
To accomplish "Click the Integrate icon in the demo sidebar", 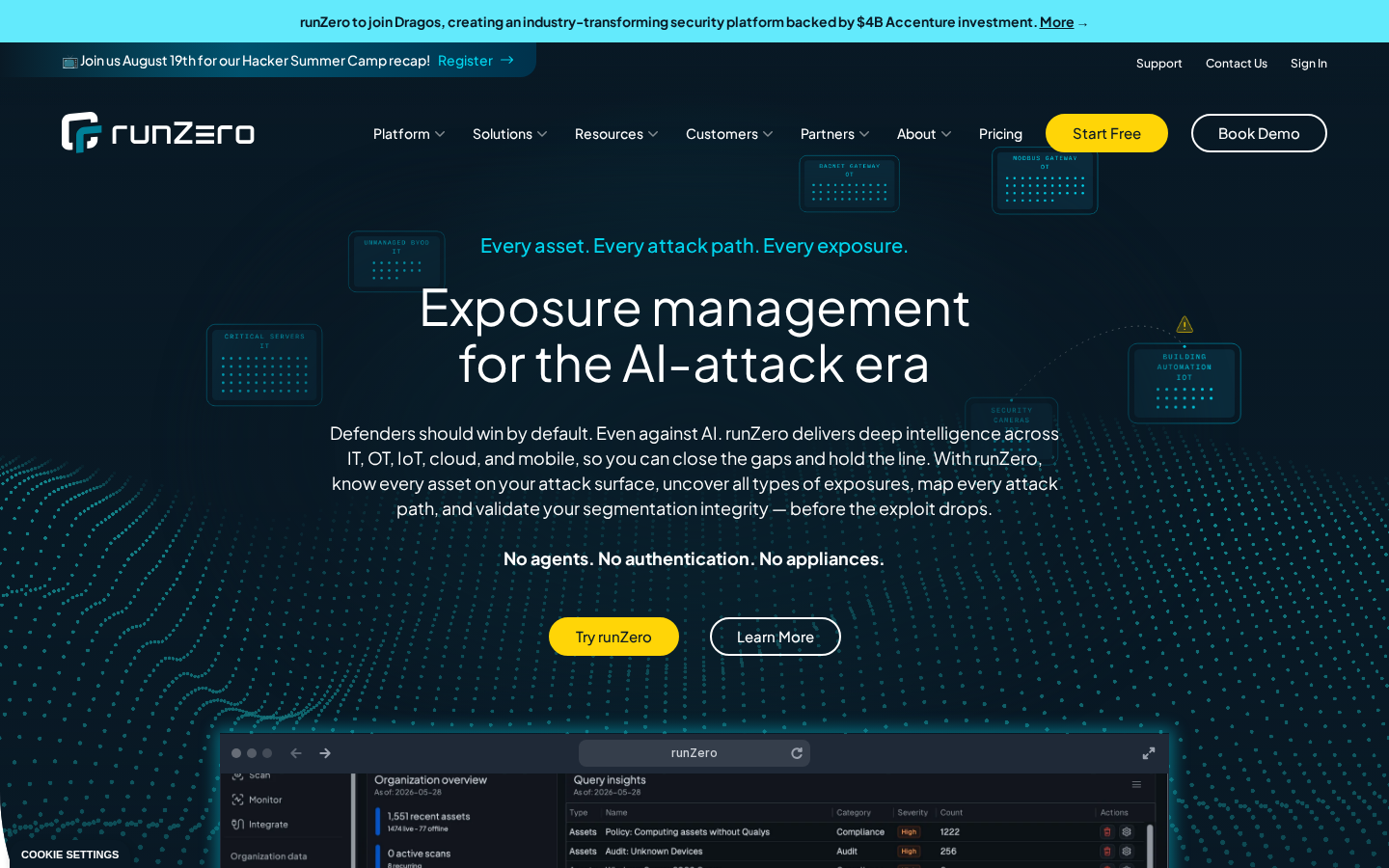I will [x=237, y=825].
